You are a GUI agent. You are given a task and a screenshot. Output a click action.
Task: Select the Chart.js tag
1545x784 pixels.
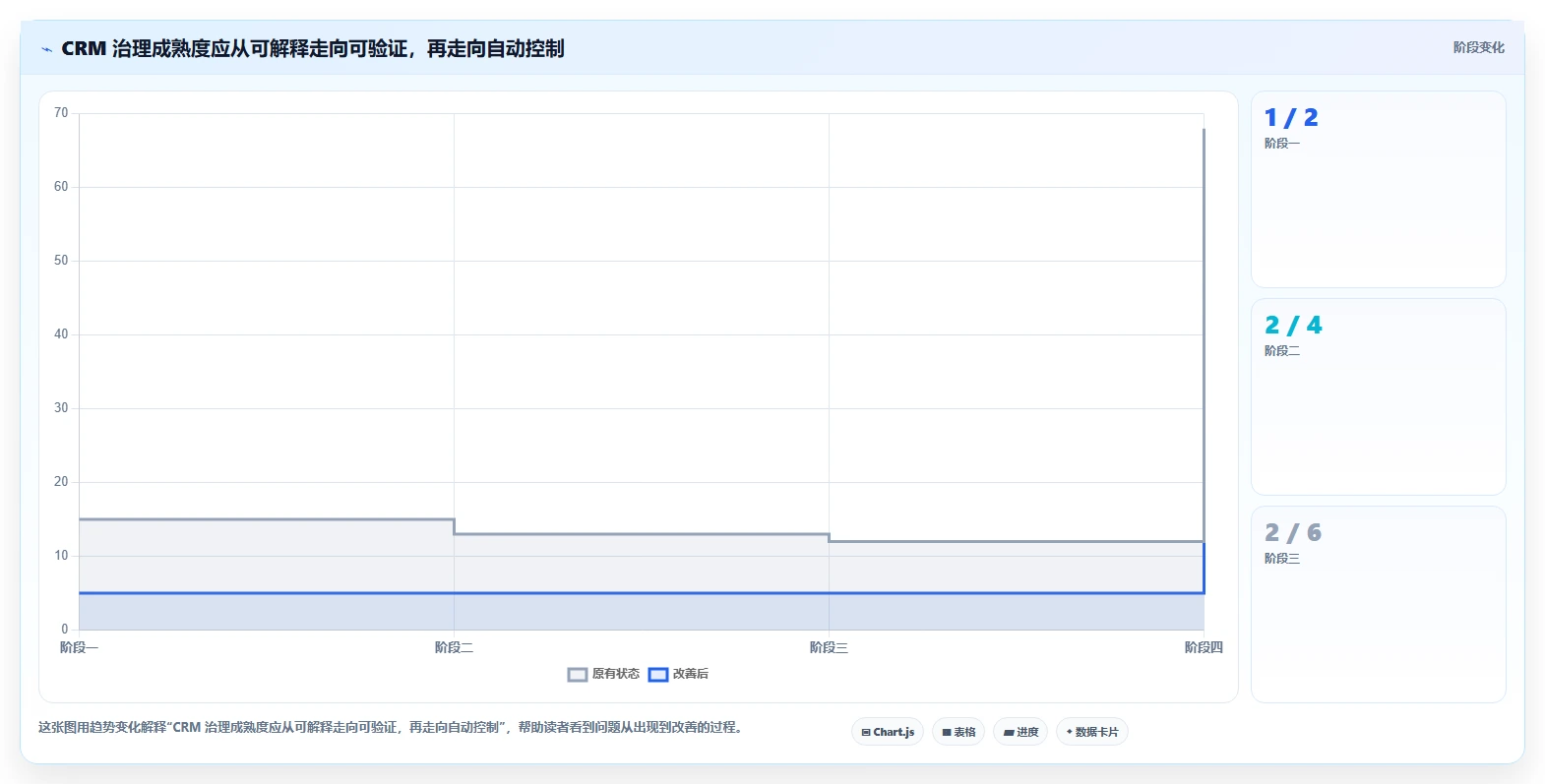(x=888, y=732)
